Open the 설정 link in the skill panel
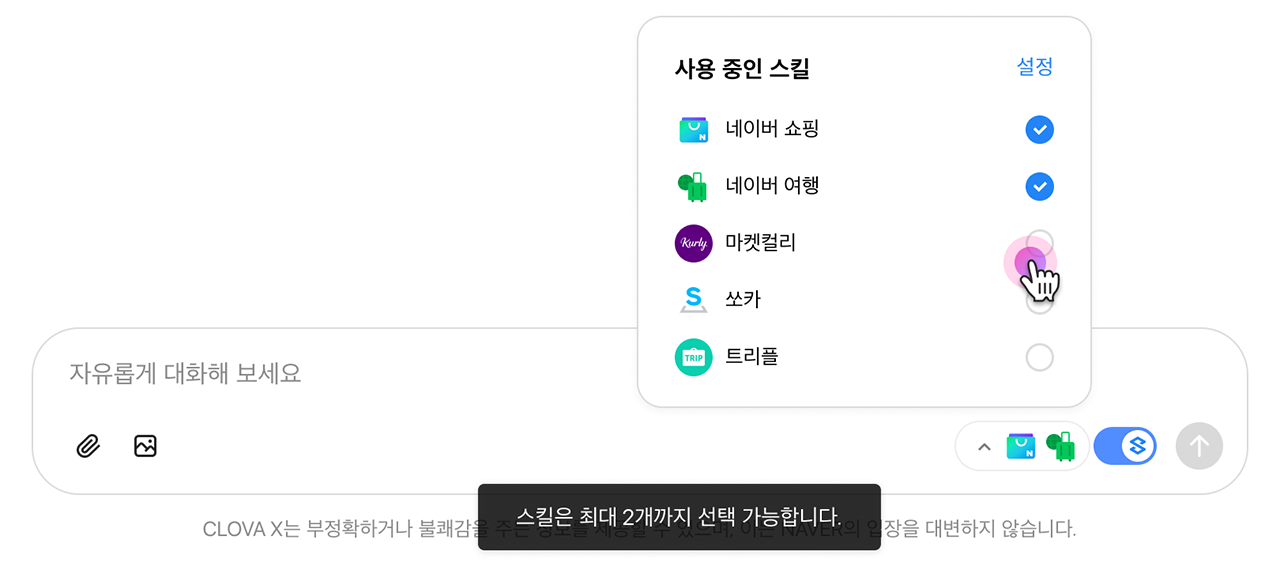Image resolution: width=1280 pixels, height=574 pixels. click(x=1034, y=67)
